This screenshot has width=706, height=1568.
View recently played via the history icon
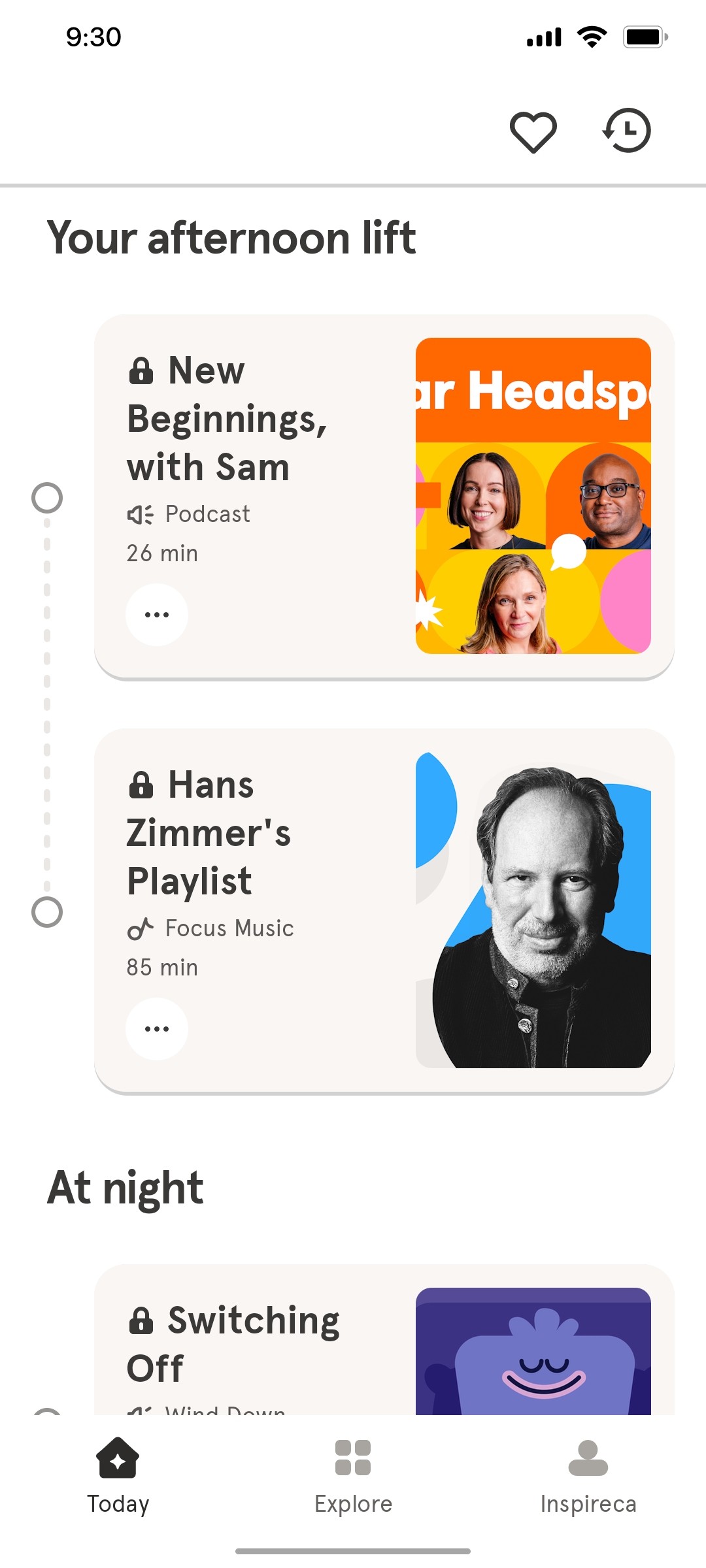pos(627,130)
